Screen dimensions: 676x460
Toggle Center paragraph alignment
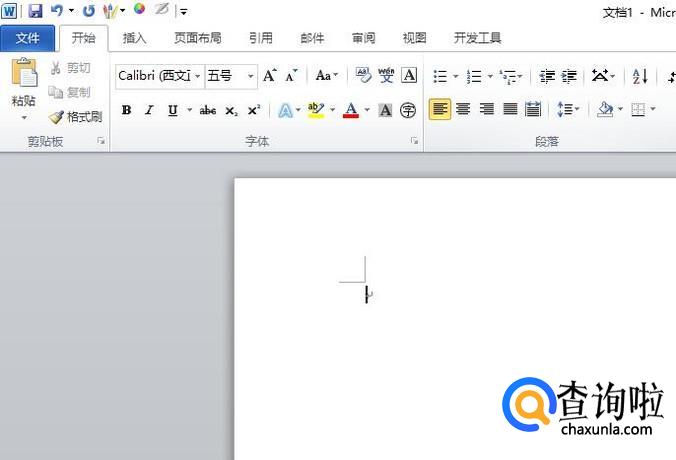pyautogui.click(x=463, y=109)
